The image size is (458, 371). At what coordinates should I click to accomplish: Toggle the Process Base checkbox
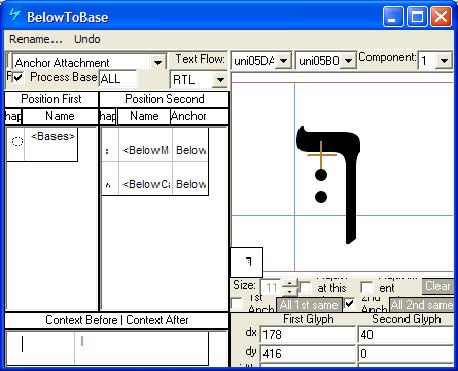coord(18,77)
